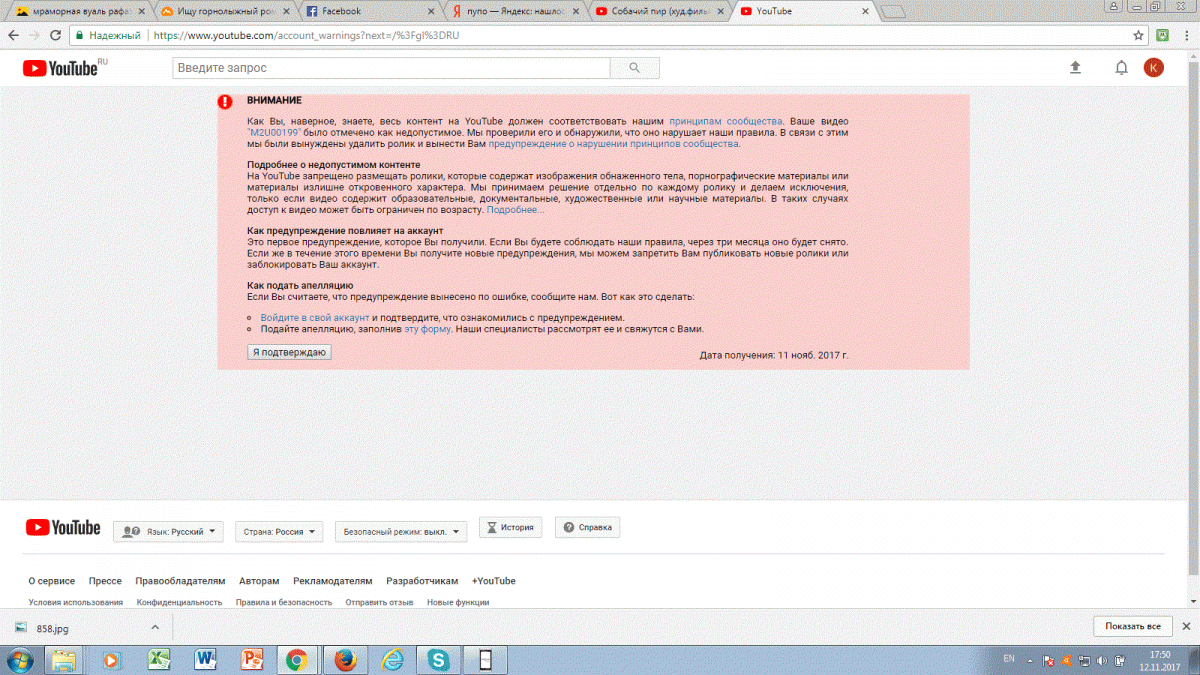Viewport: 1200px width, 675px height.
Task: Expand options for downloaded 858.jpg
Action: pyautogui.click(x=154, y=627)
